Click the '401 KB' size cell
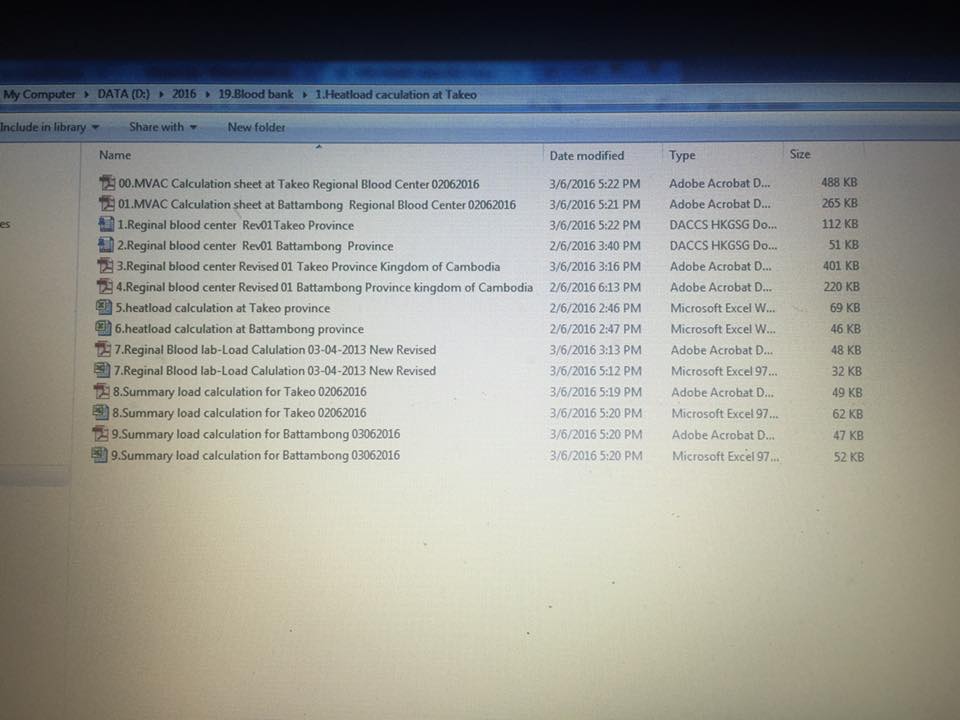The image size is (960, 720). 841,266
